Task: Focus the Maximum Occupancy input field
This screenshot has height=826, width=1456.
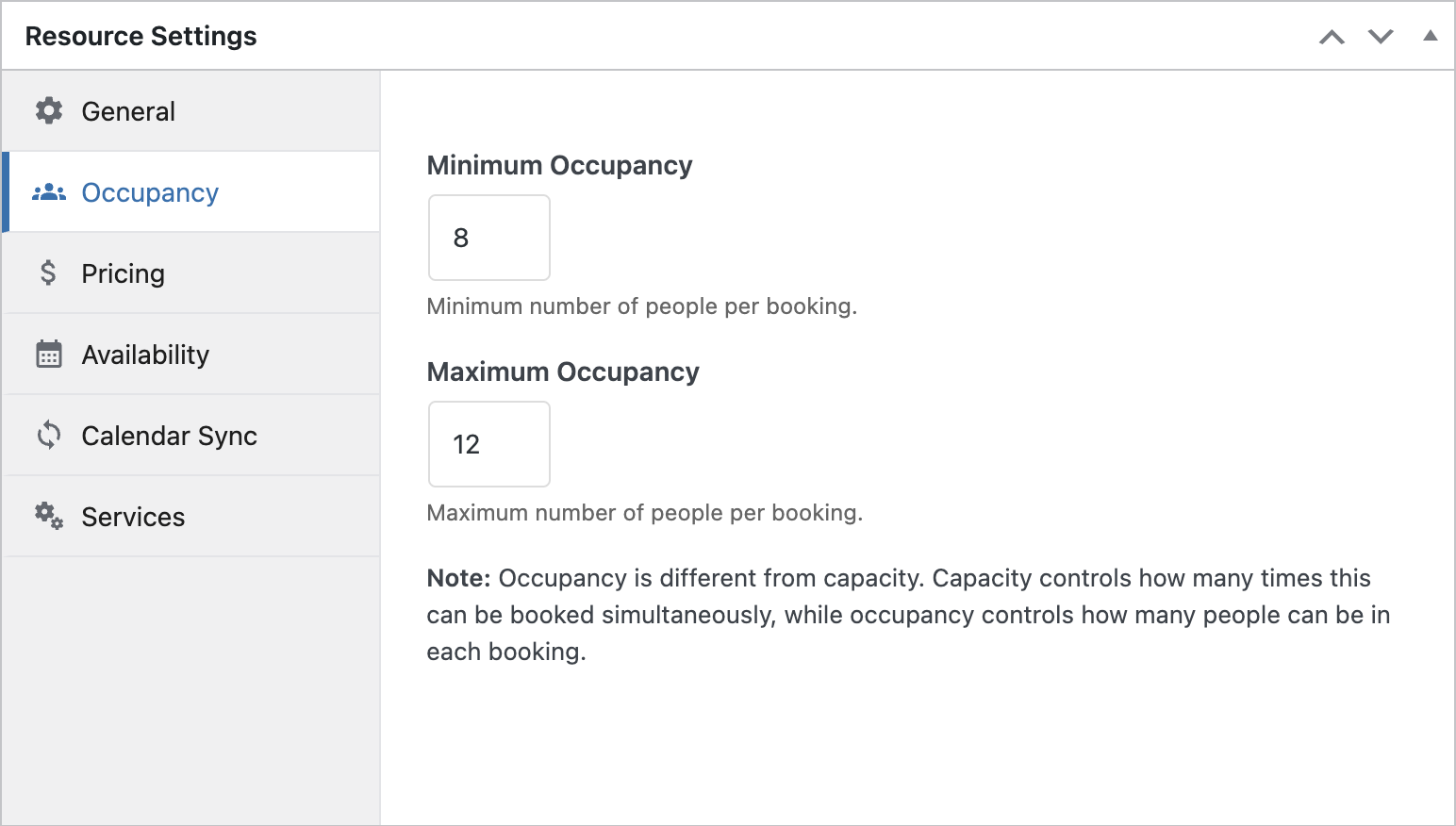Action: [489, 444]
